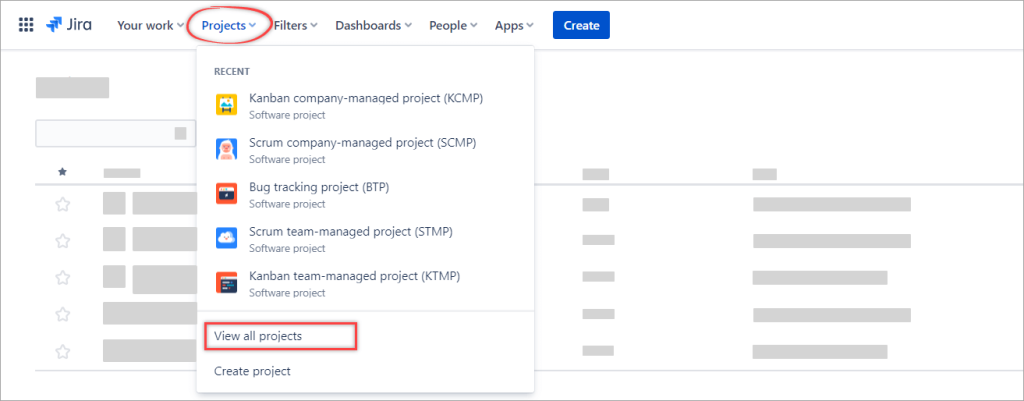Select Bug tracking project (BTP)
Image resolution: width=1024 pixels, height=401 pixels.
coord(365,195)
